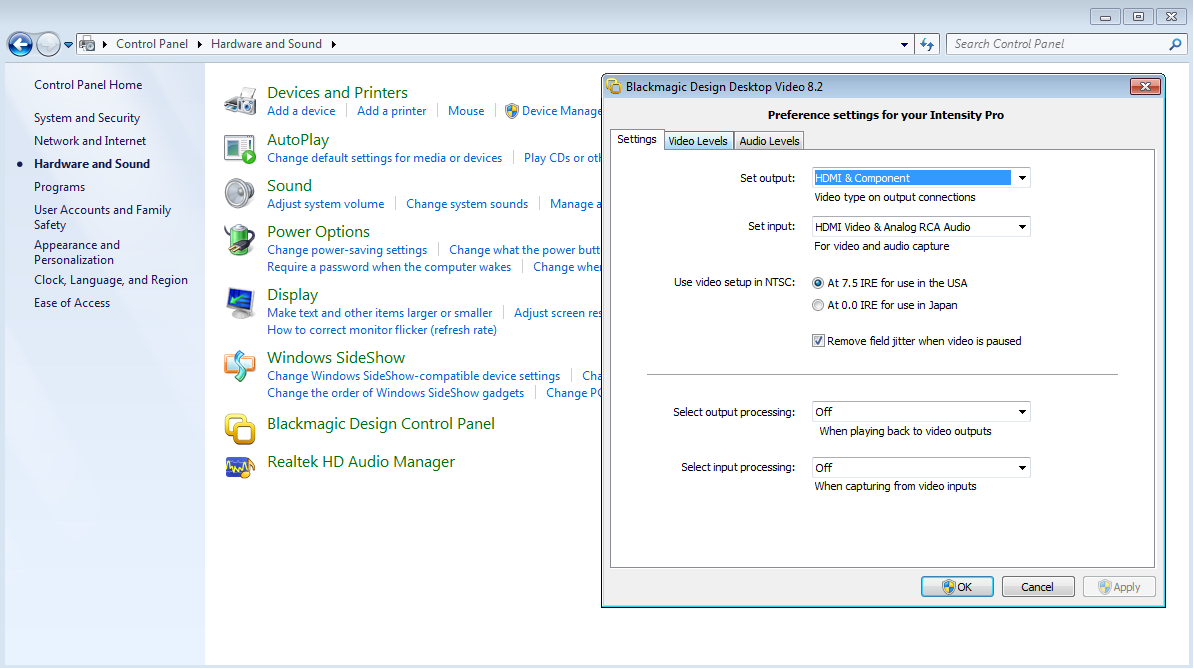This screenshot has width=1194, height=669.
Task: Click the Cancel button
Action: 1038,587
